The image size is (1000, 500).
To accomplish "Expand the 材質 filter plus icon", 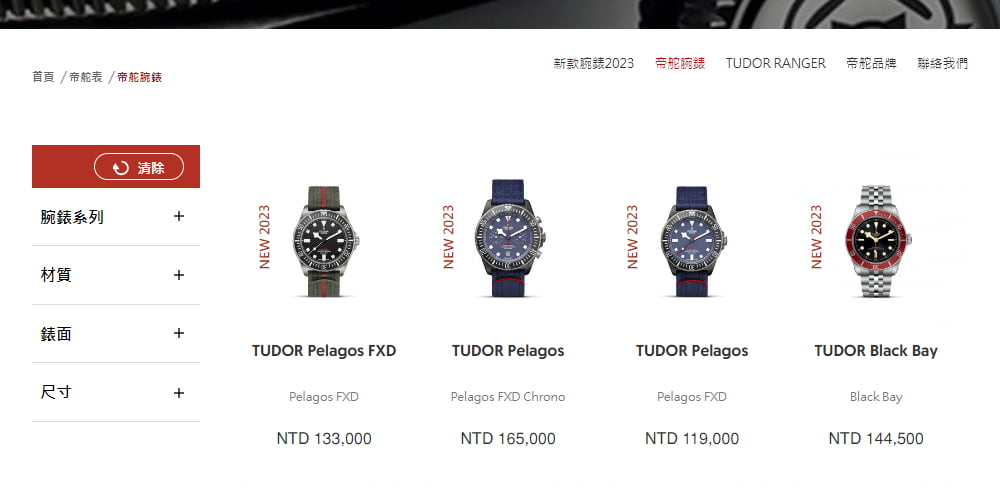I will pos(179,275).
